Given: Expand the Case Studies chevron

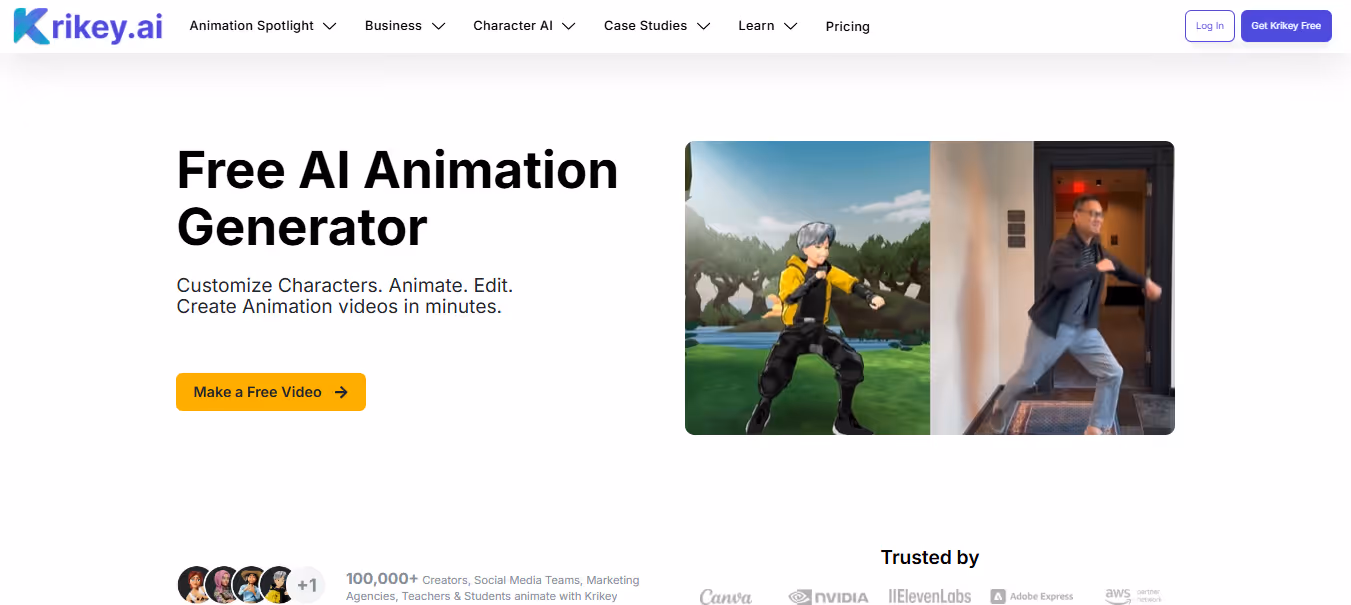Looking at the screenshot, I should (x=703, y=26).
